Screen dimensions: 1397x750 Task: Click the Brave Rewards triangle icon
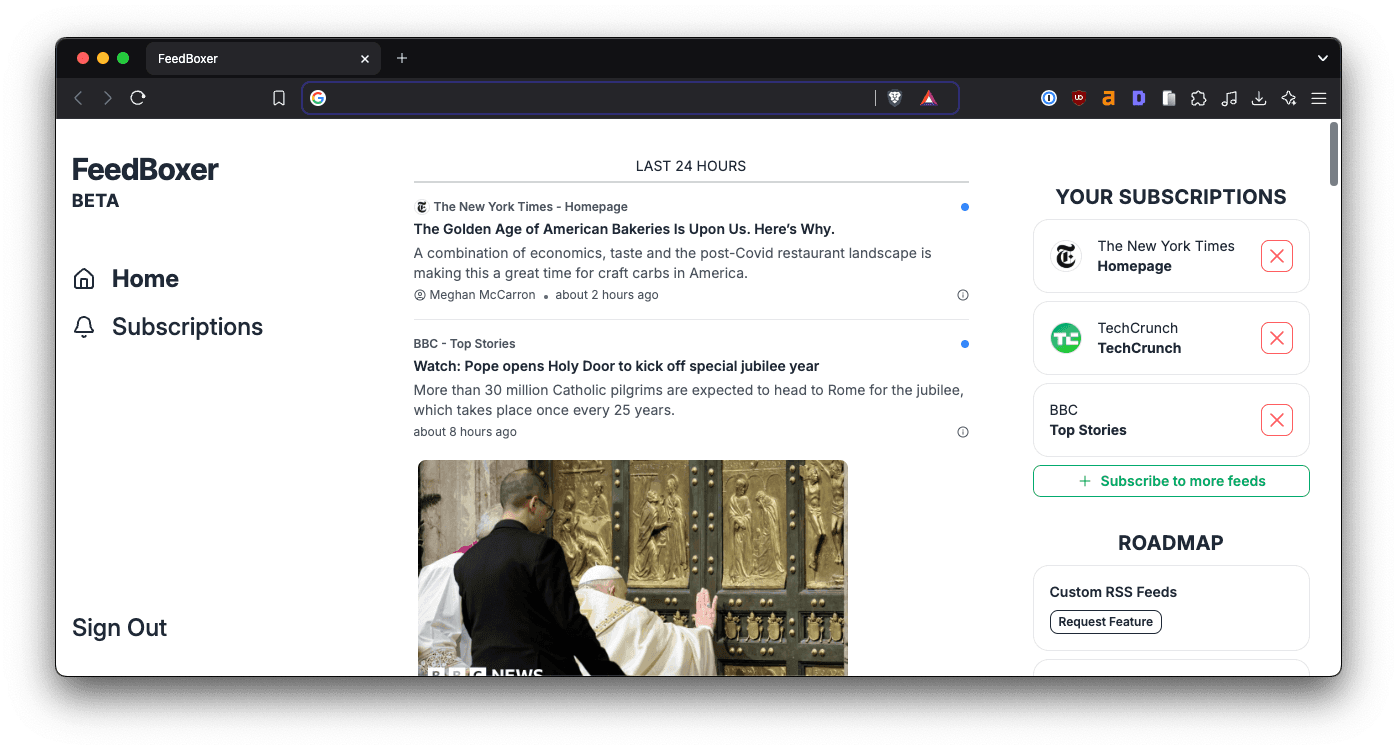[928, 98]
